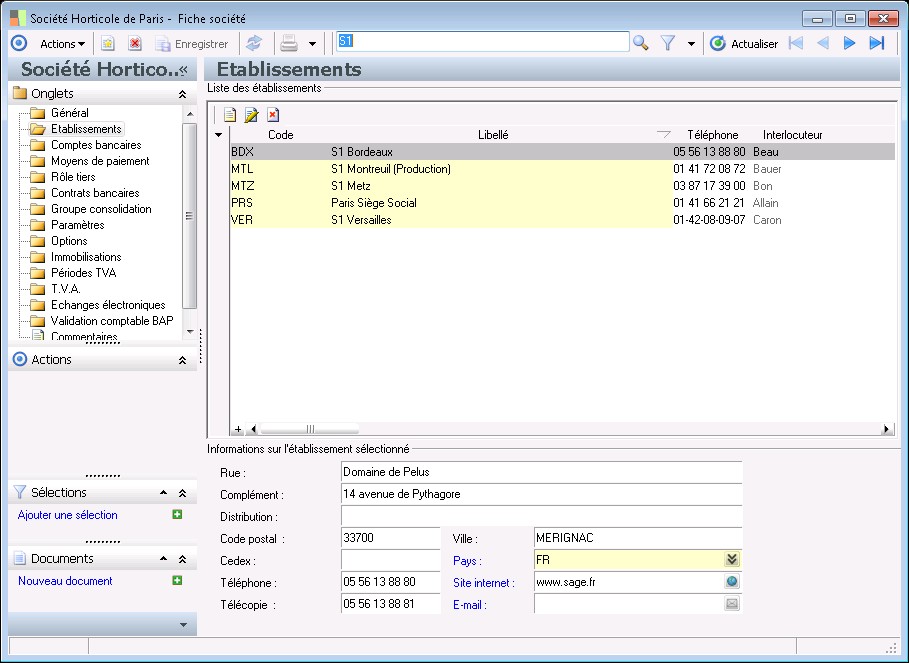Expand the Actions side panel section
This screenshot has width=909, height=663.
point(182,360)
